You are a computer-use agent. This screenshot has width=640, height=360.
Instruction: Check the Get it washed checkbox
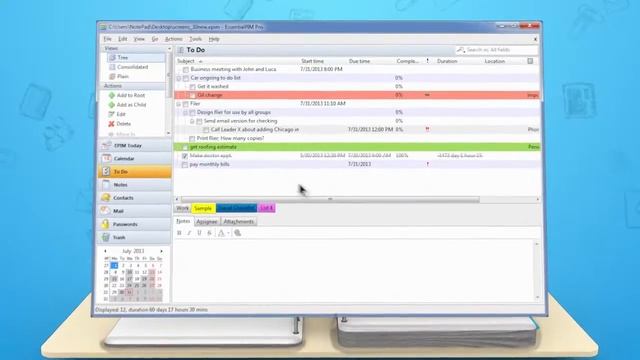pos(193,87)
